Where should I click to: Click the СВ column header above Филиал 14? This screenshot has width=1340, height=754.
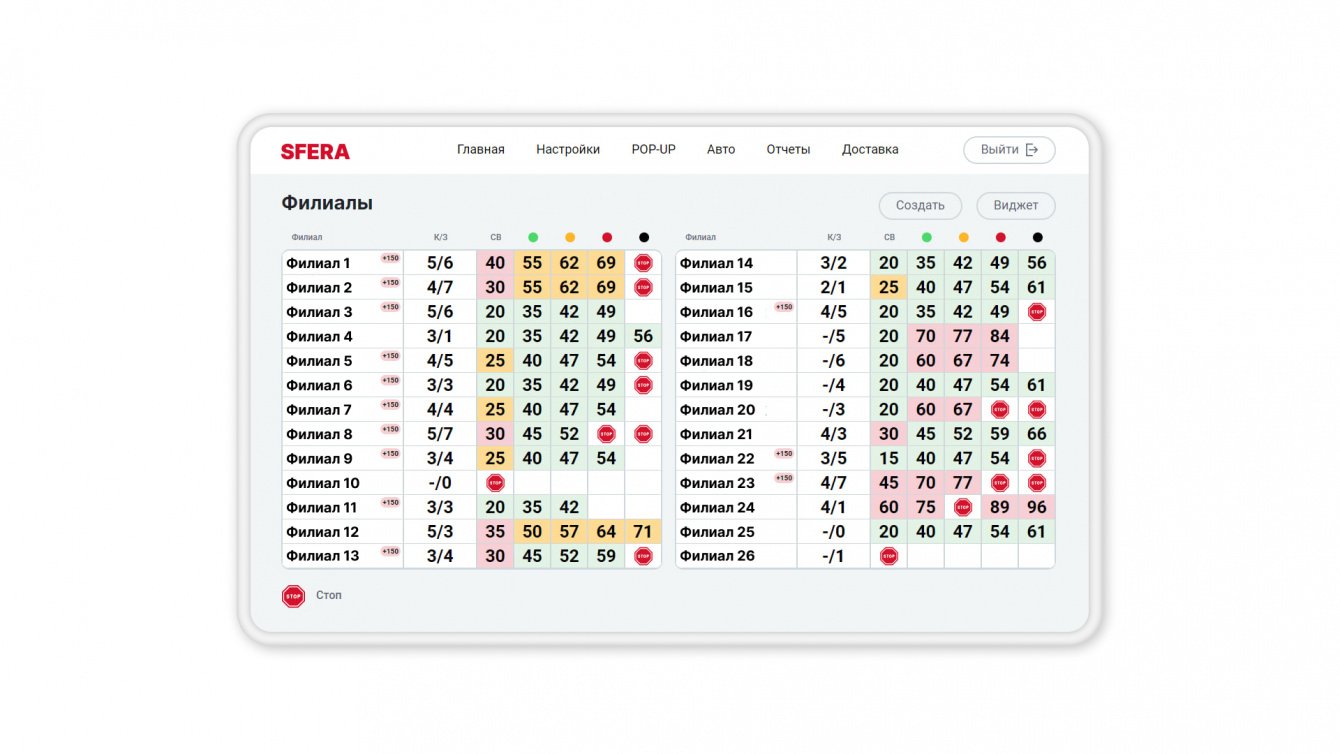tap(889, 238)
